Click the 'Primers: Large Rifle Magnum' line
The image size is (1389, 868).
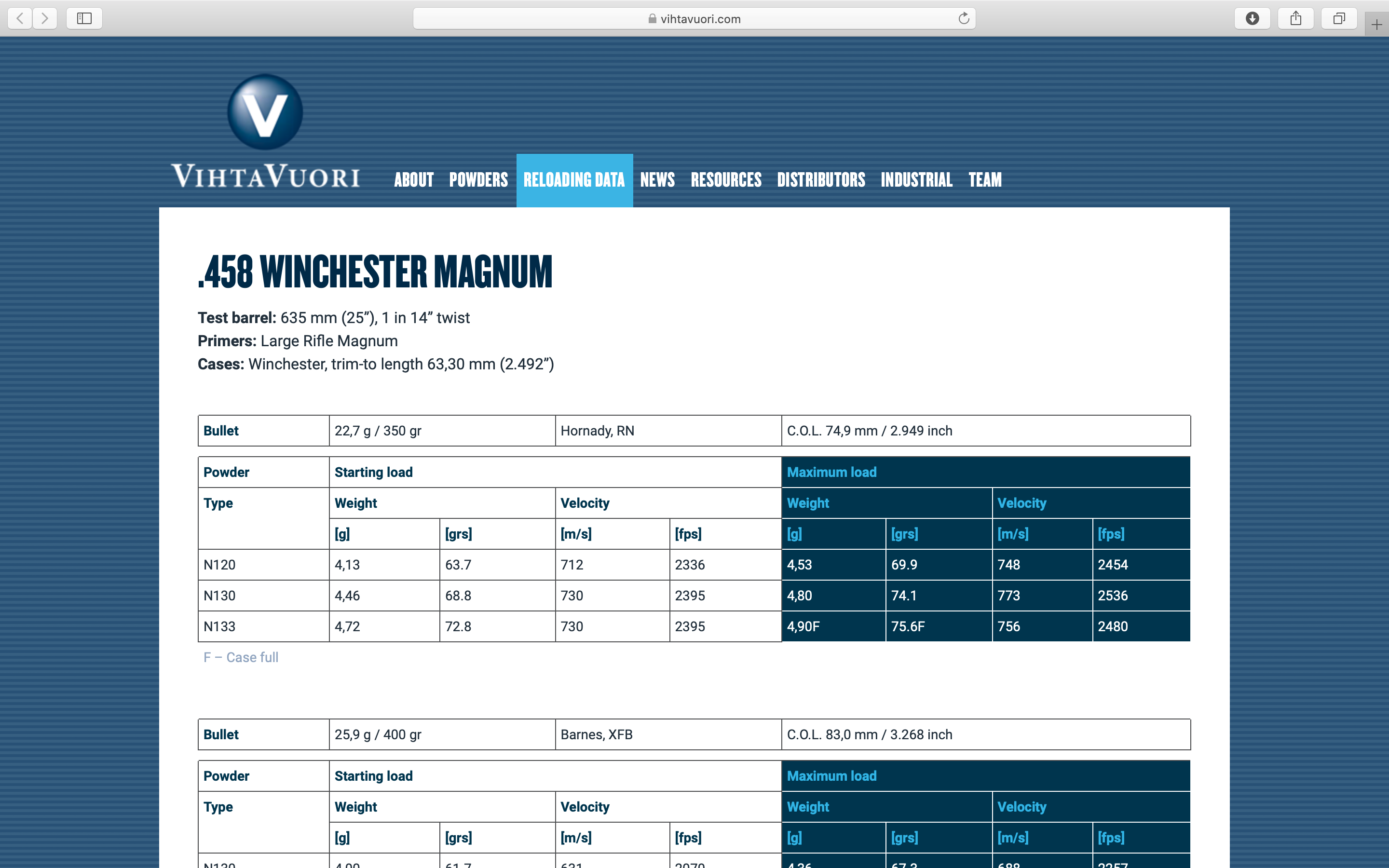pyautogui.click(x=297, y=341)
